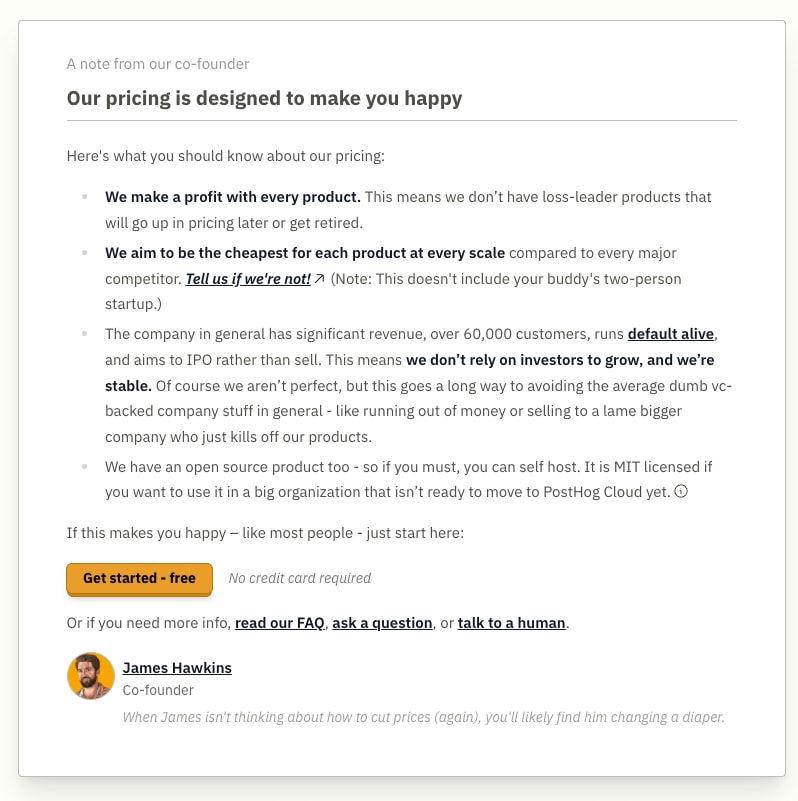Click bold text 'We make a profit with every product'

(232, 197)
